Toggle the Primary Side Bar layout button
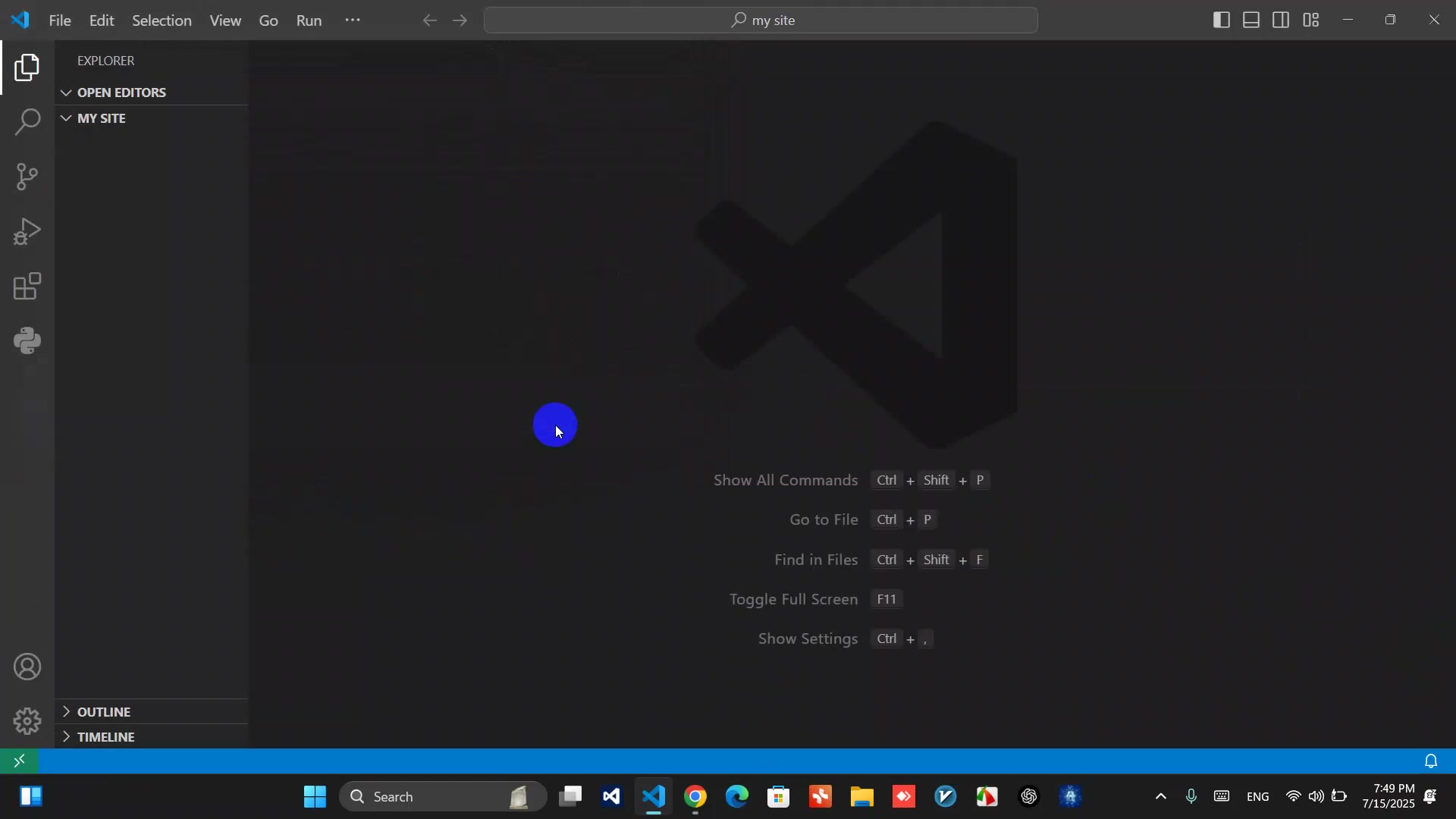 point(1221,20)
